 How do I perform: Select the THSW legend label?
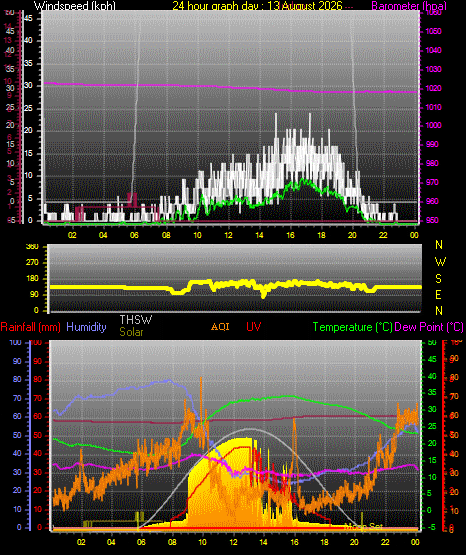pyautogui.click(x=136, y=320)
